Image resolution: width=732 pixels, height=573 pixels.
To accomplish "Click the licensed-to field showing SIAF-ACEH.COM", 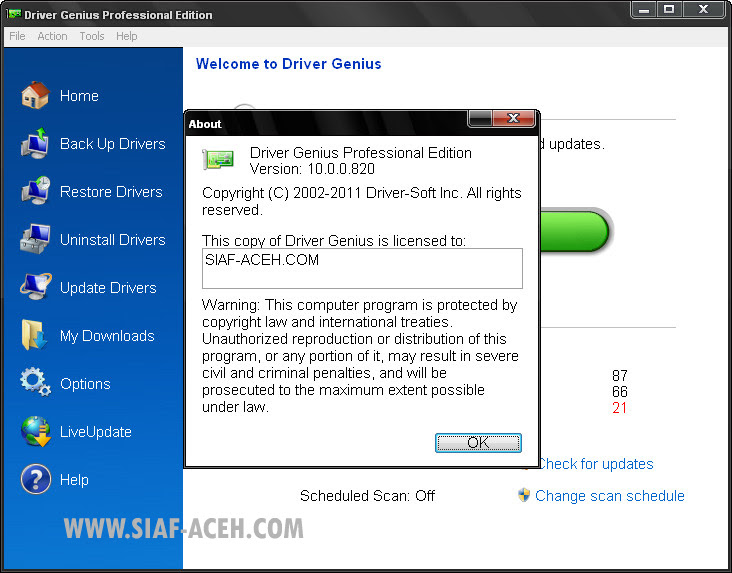I will tap(362, 269).
